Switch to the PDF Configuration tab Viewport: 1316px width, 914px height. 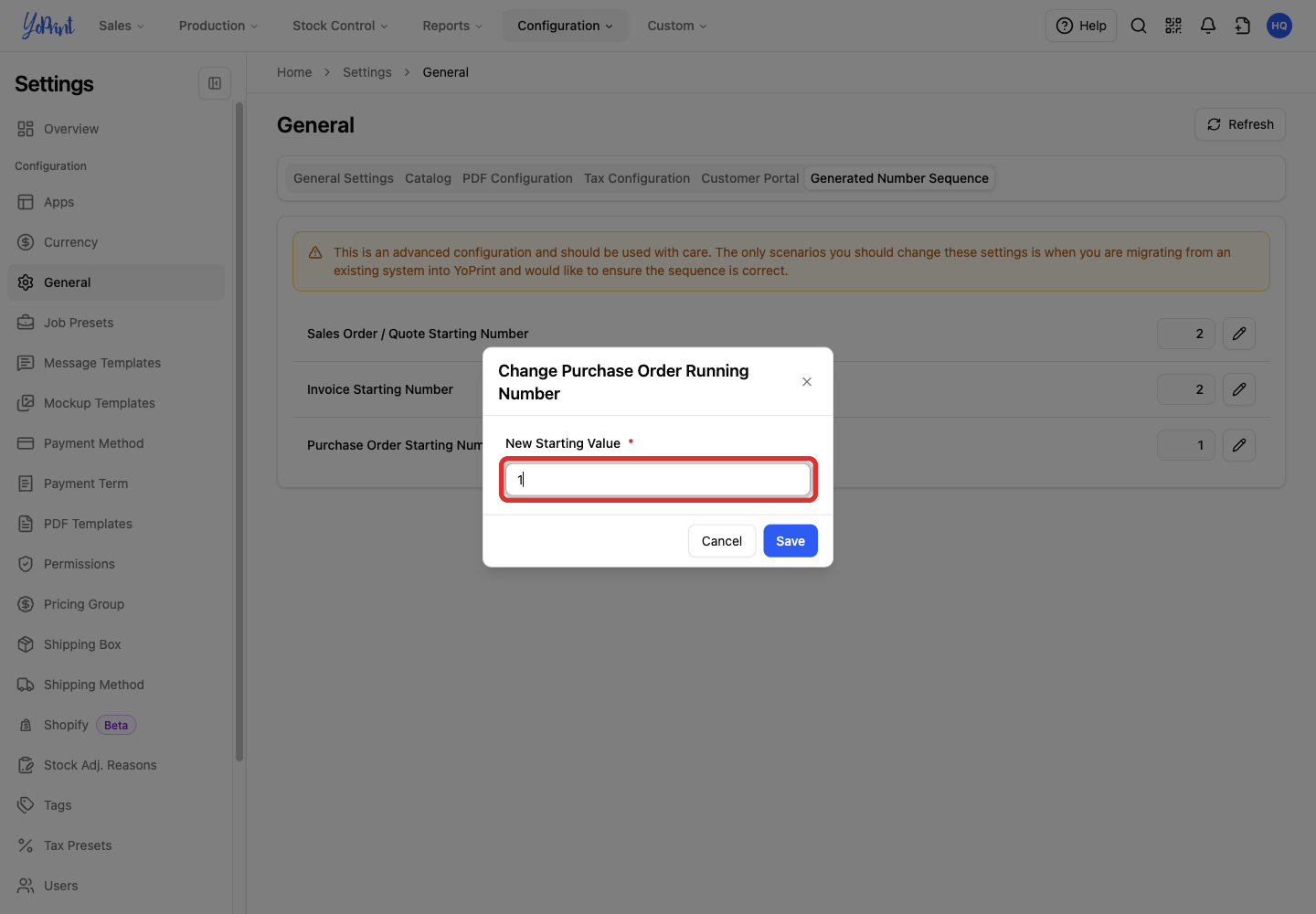pyautogui.click(x=517, y=178)
